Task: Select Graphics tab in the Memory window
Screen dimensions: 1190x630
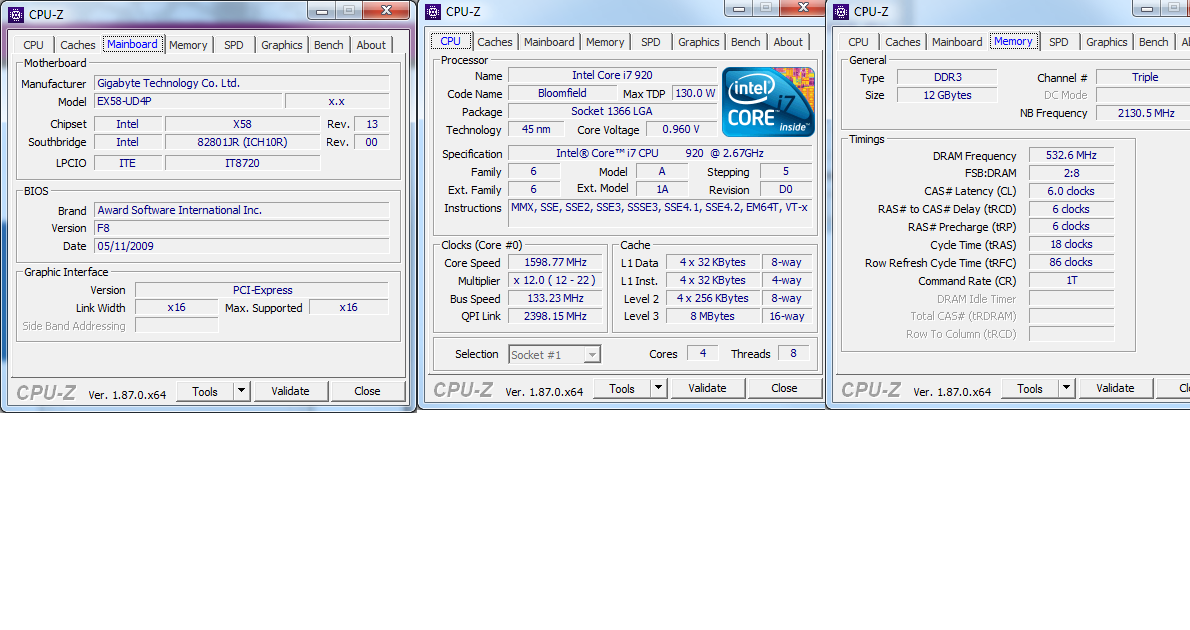Action: pyautogui.click(x=1106, y=42)
